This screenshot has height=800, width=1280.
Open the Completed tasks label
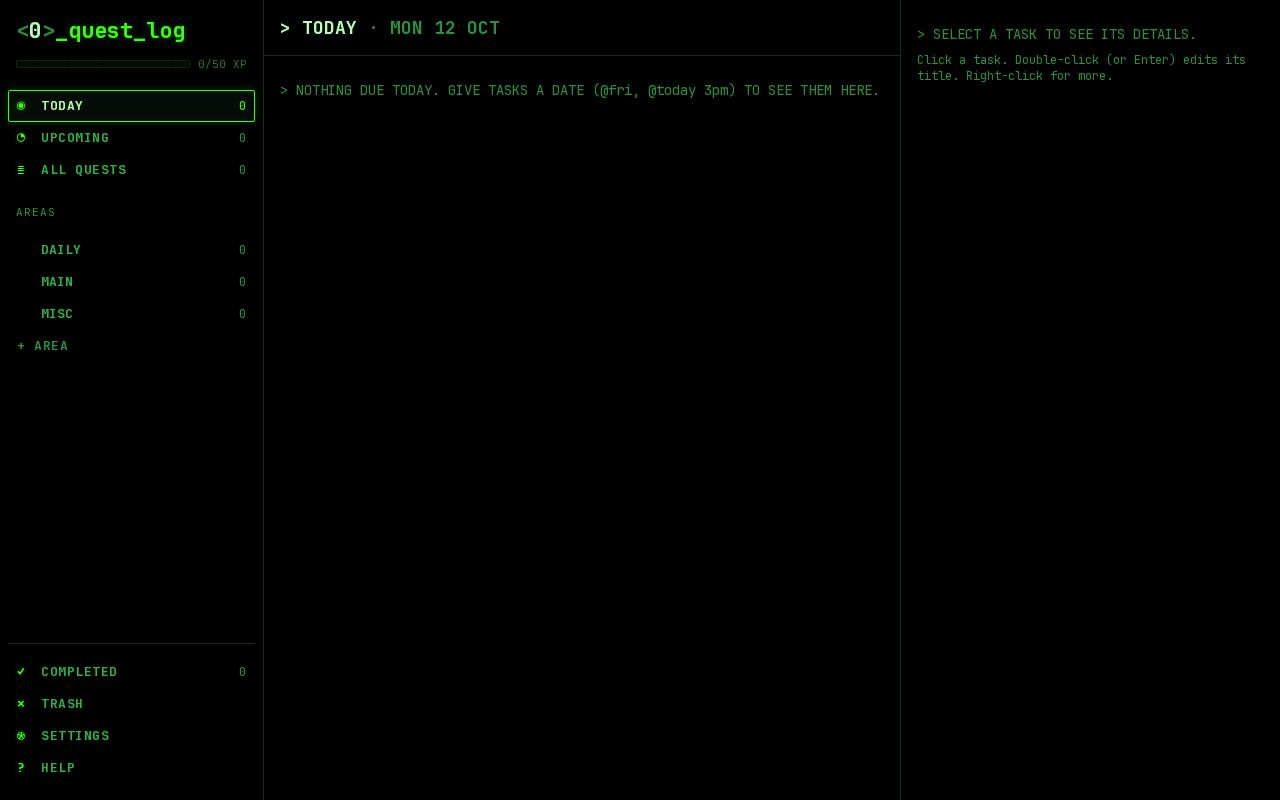[x=79, y=672]
